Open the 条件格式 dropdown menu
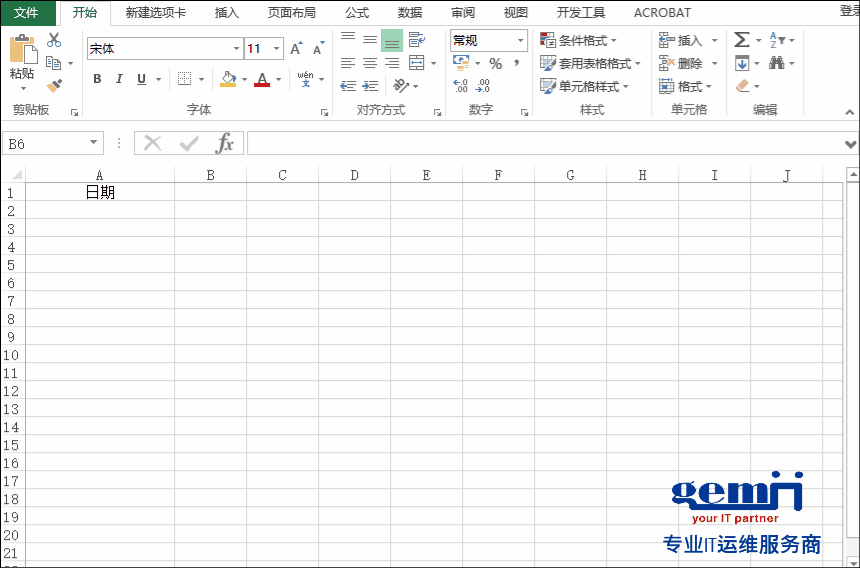860x568 pixels. coord(579,40)
